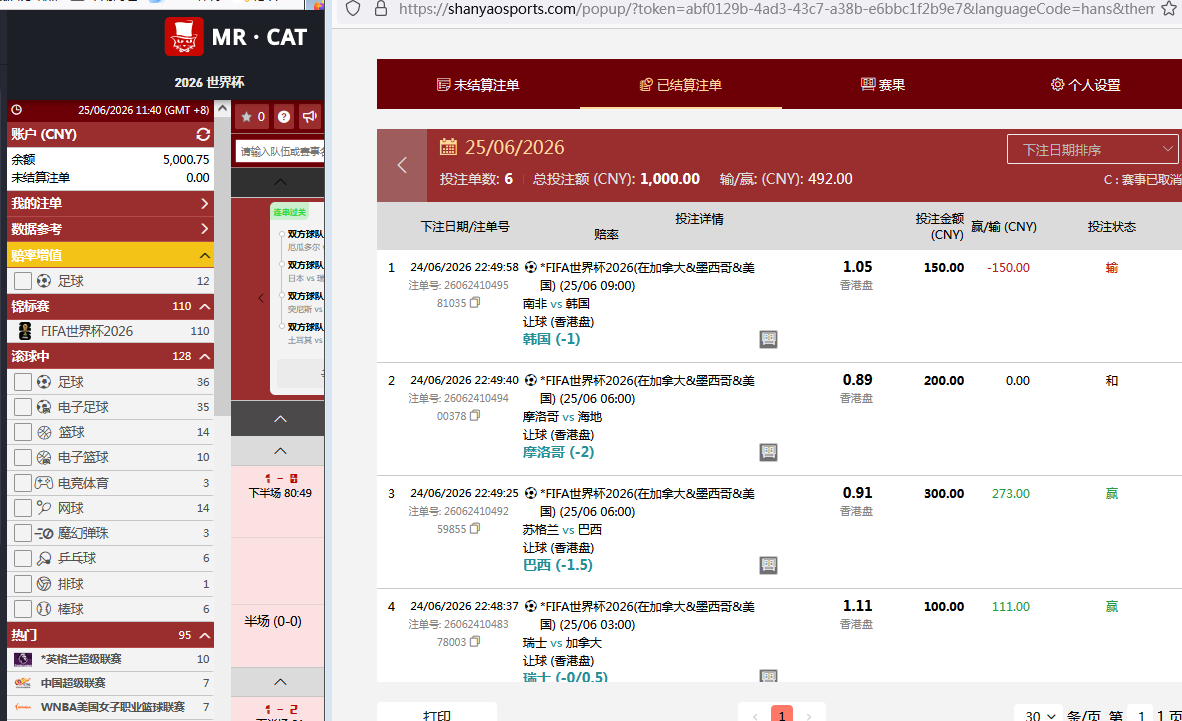Click browser URL address bar
This screenshot has height=721, width=1182.
click(x=776, y=9)
